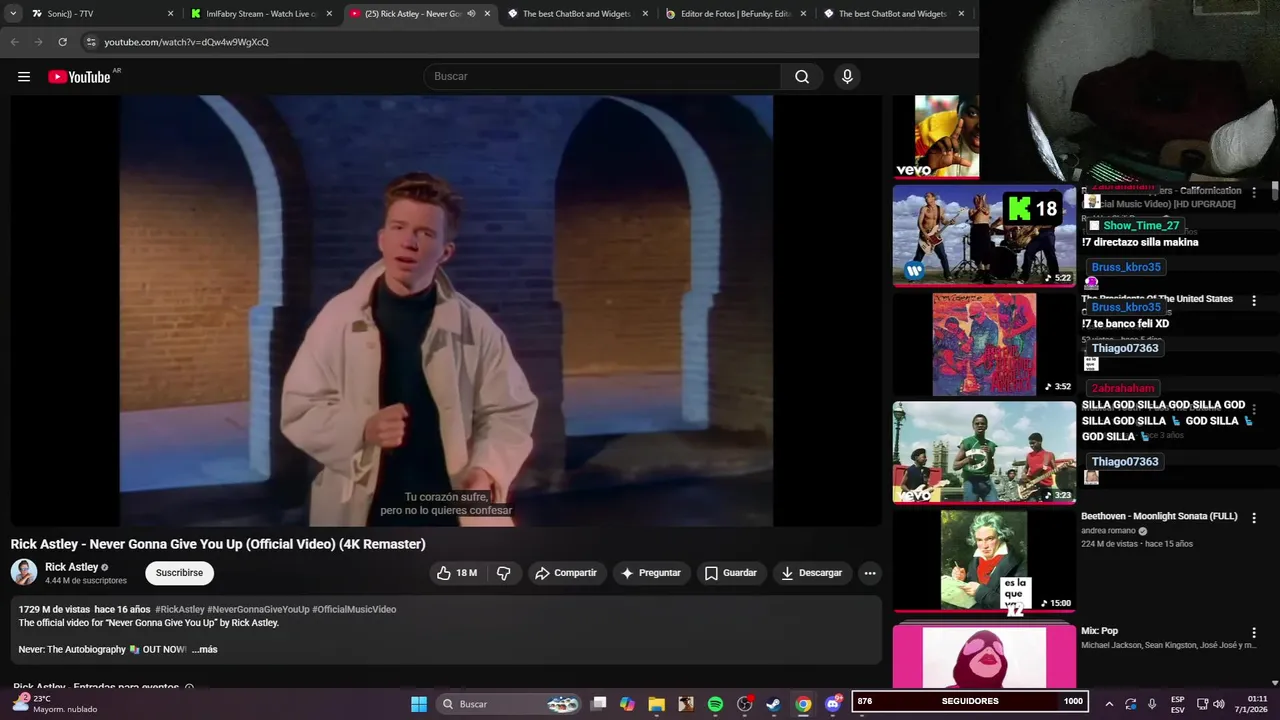Open the volume control in system tray

point(1219,704)
